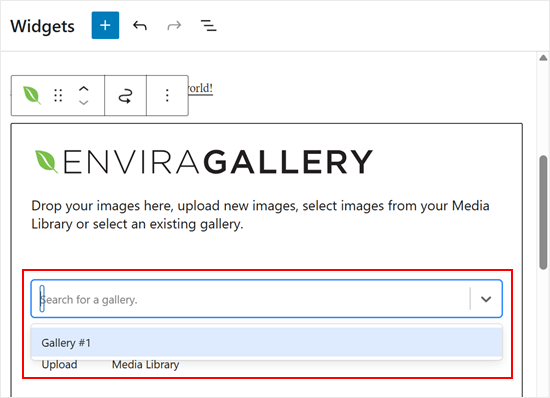Undo the last change
This screenshot has height=398, width=550.
pyautogui.click(x=140, y=26)
